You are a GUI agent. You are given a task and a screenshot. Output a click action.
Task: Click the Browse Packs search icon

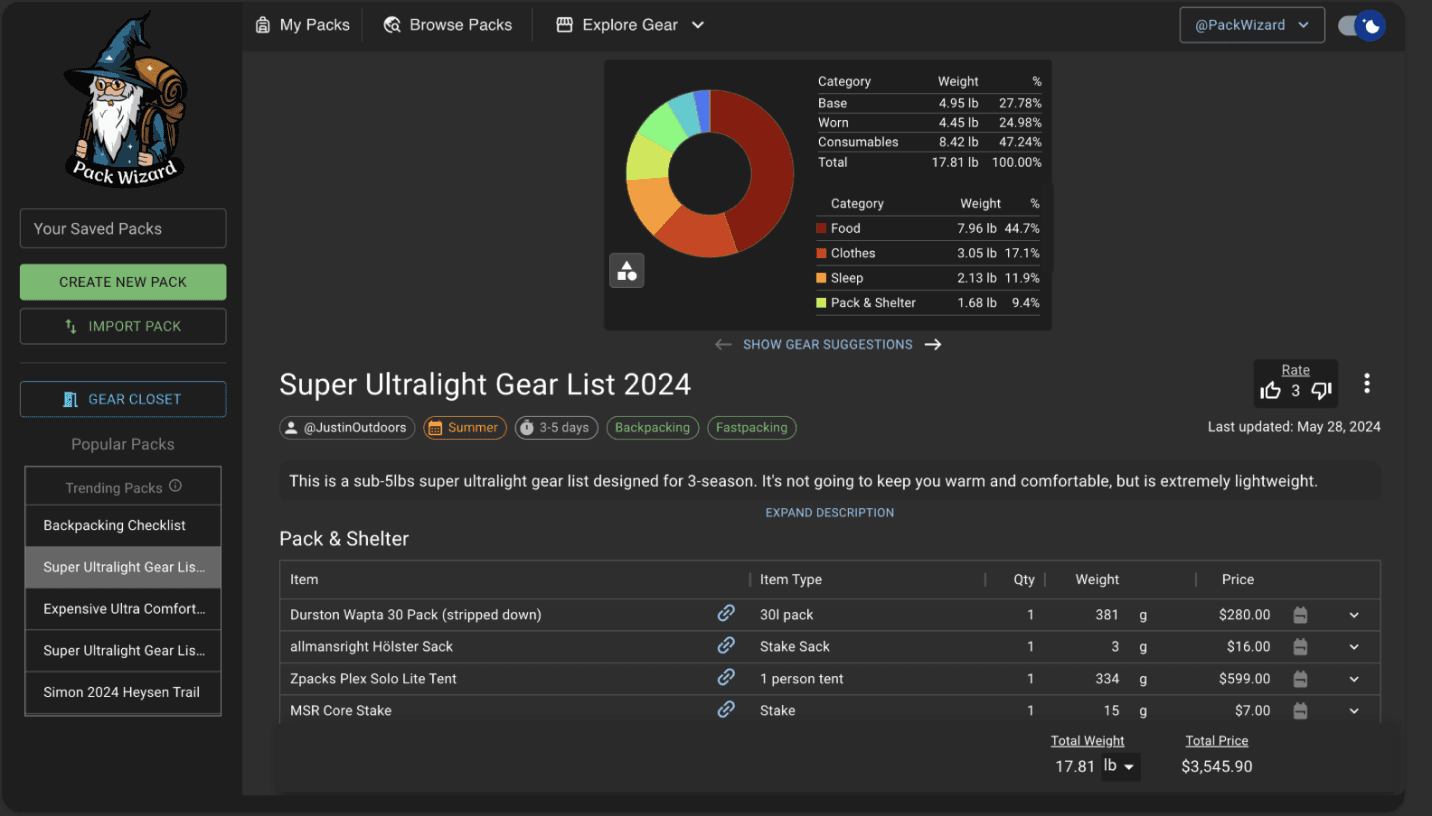392,25
